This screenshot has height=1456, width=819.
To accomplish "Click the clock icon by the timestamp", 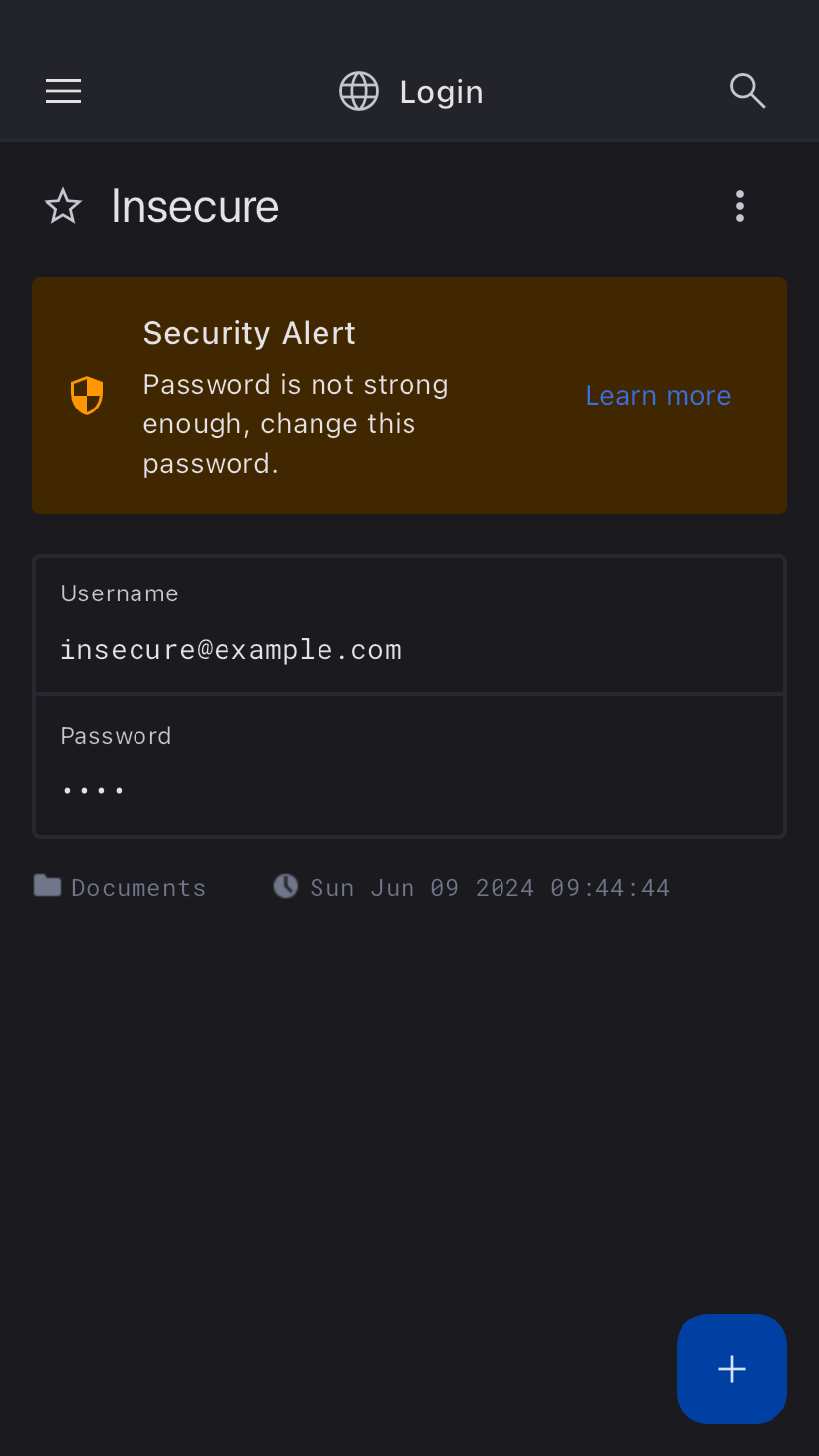I will (286, 886).
